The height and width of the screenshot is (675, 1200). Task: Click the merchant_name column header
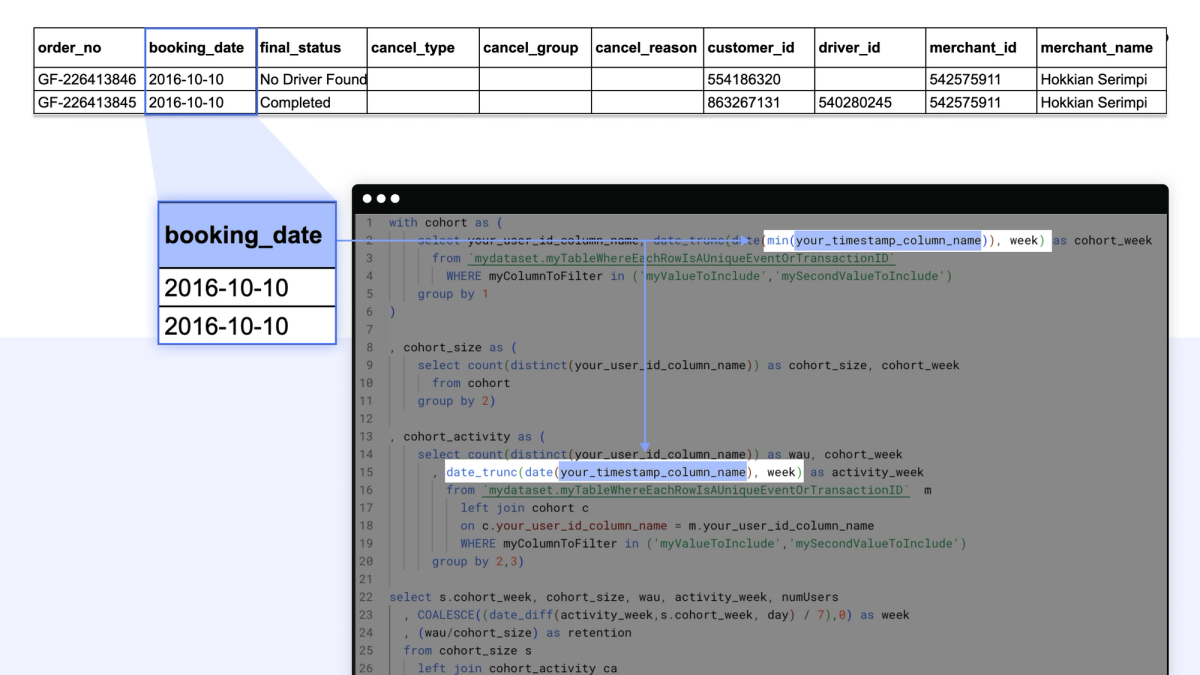(x=1096, y=47)
